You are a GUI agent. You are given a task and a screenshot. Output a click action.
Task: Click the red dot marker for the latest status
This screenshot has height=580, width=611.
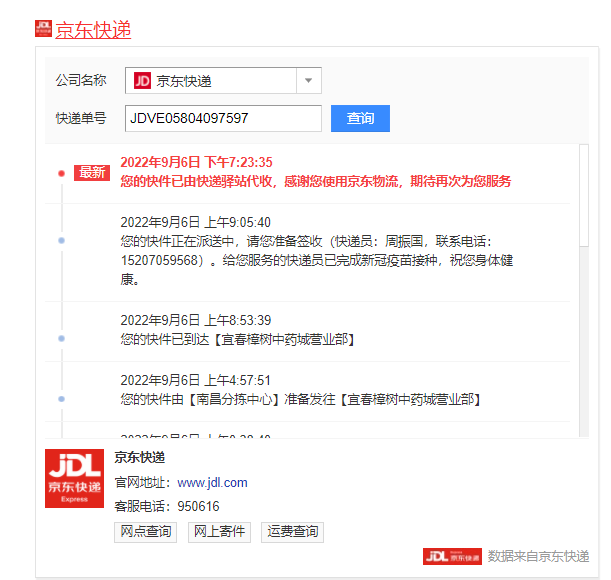pos(62,173)
